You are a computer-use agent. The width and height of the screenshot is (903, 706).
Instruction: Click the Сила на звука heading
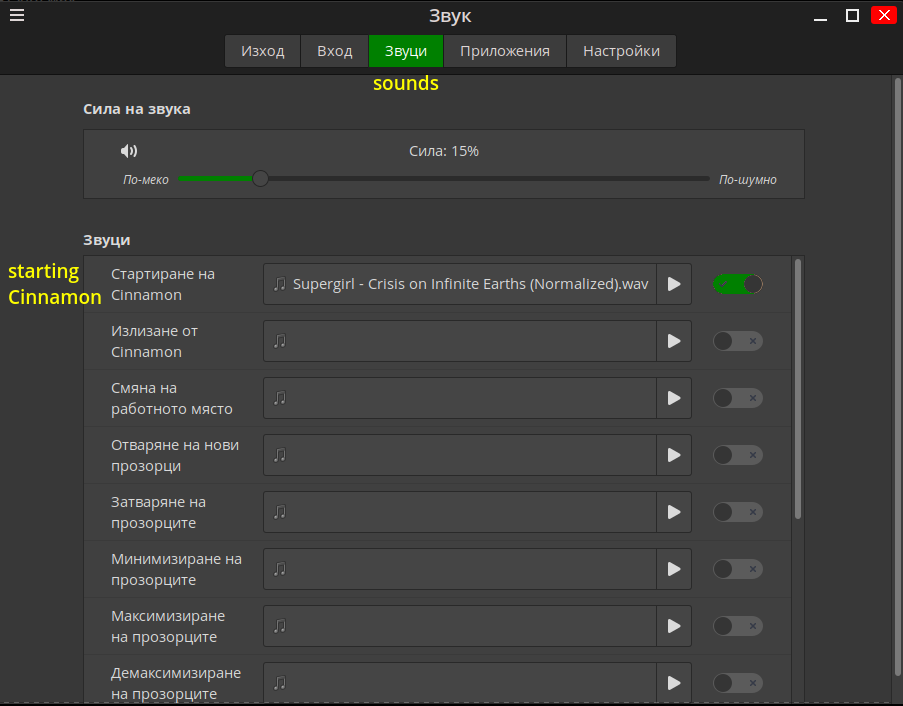point(136,109)
